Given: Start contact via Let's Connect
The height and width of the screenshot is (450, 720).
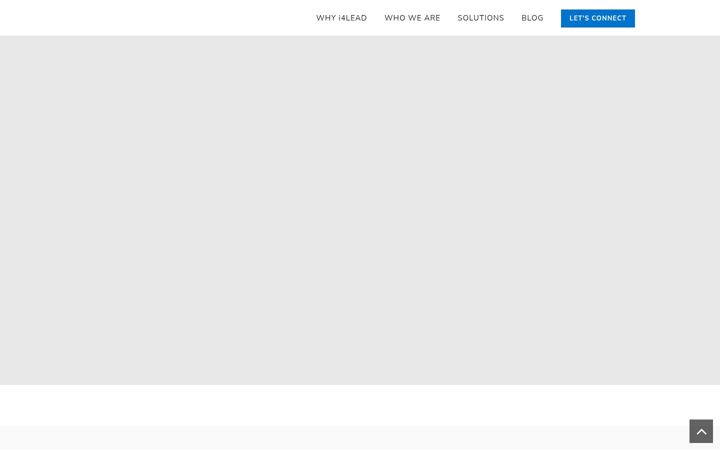Looking at the screenshot, I should coord(597,18).
